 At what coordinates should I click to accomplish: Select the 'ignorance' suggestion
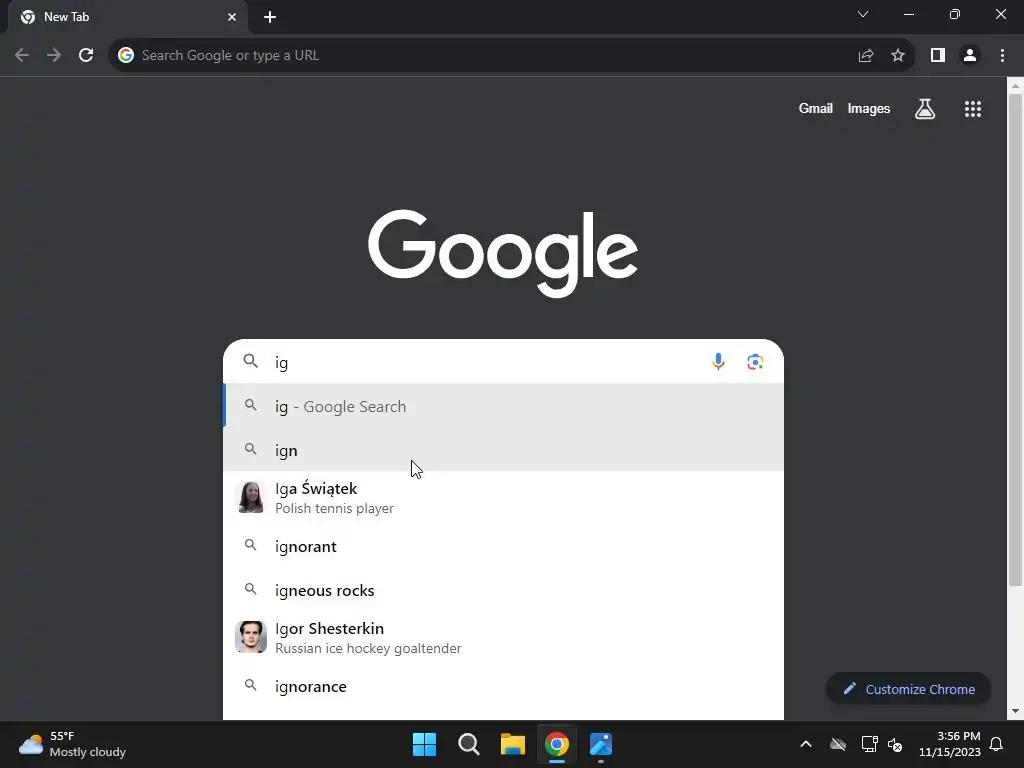pyautogui.click(x=504, y=686)
